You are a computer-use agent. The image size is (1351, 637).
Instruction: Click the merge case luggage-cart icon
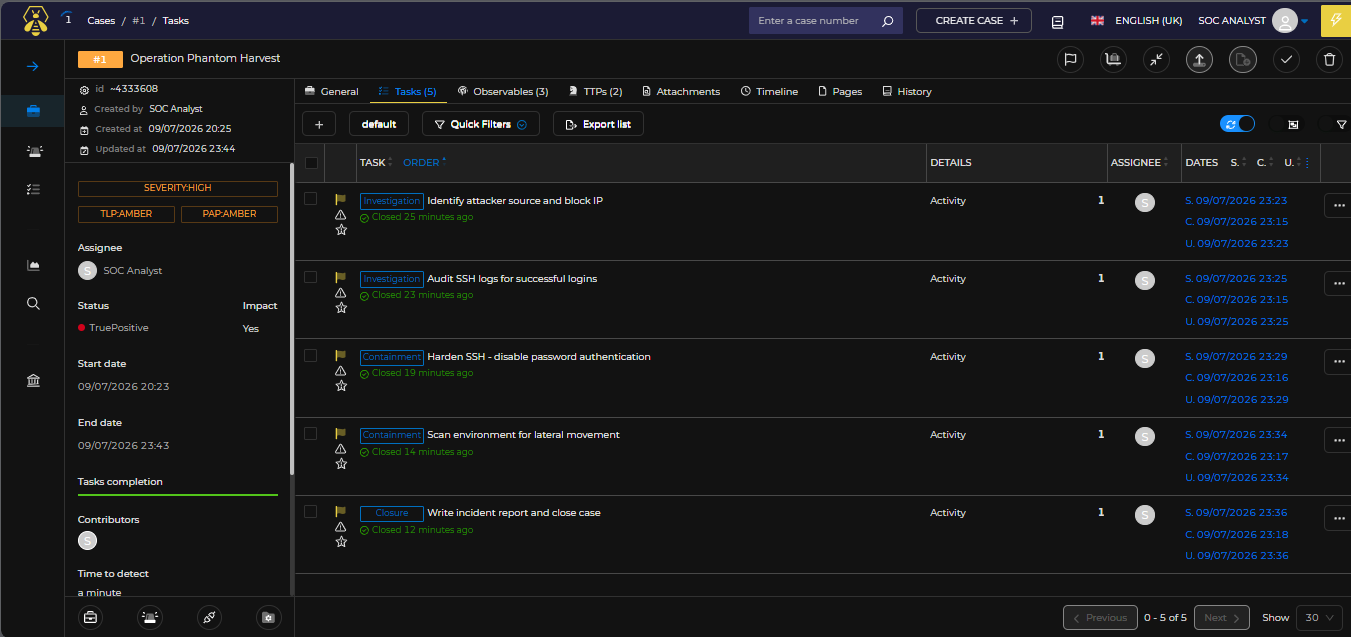point(1114,60)
